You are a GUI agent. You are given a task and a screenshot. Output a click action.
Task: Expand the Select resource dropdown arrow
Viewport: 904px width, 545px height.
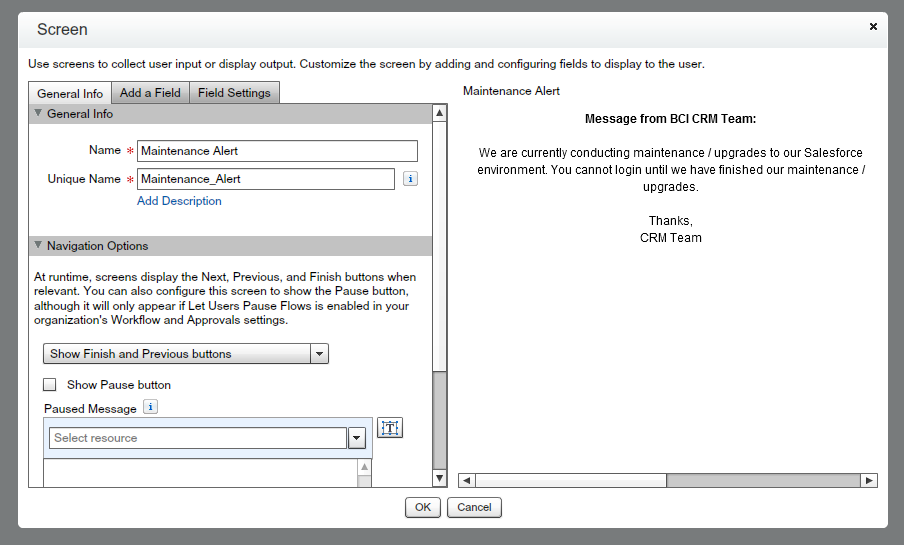[357, 438]
